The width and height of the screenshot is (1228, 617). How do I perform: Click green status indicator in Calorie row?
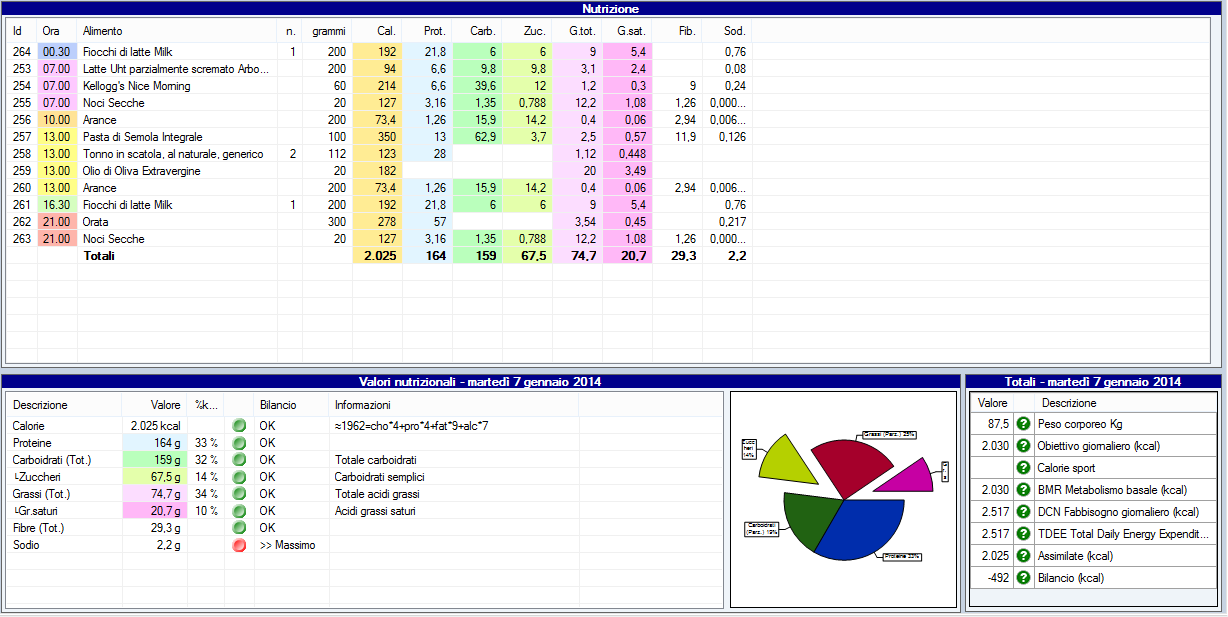(x=239, y=426)
